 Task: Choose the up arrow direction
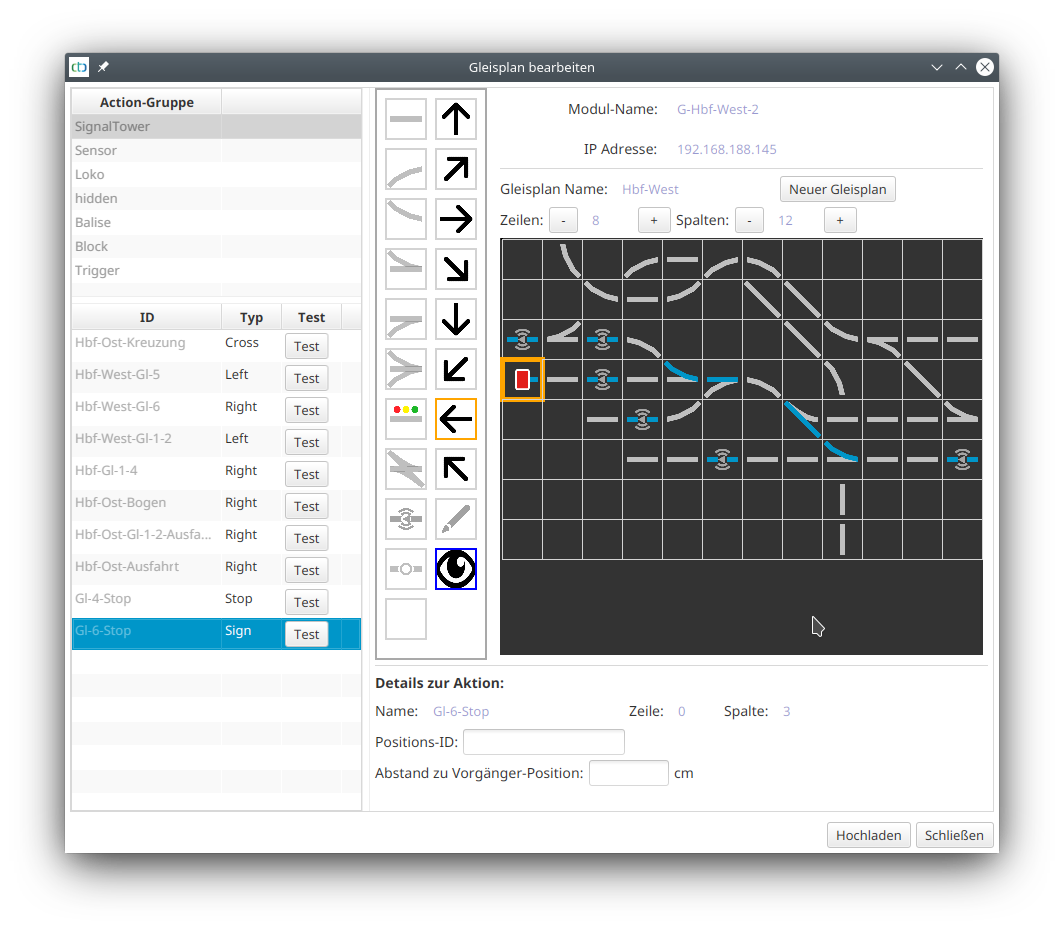[x=456, y=119]
